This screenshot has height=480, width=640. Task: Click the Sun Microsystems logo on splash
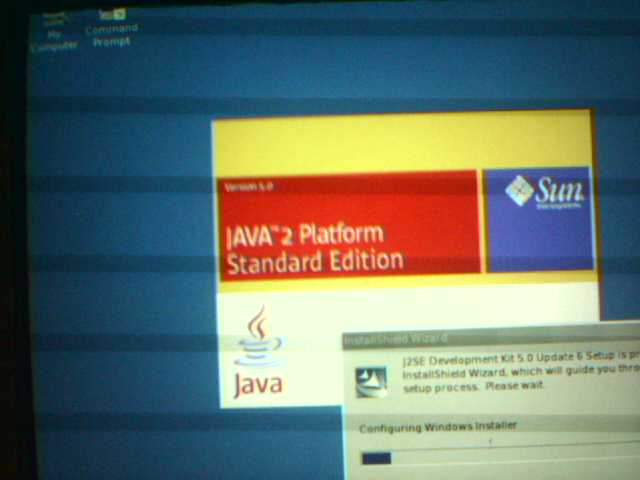pyautogui.click(x=545, y=192)
